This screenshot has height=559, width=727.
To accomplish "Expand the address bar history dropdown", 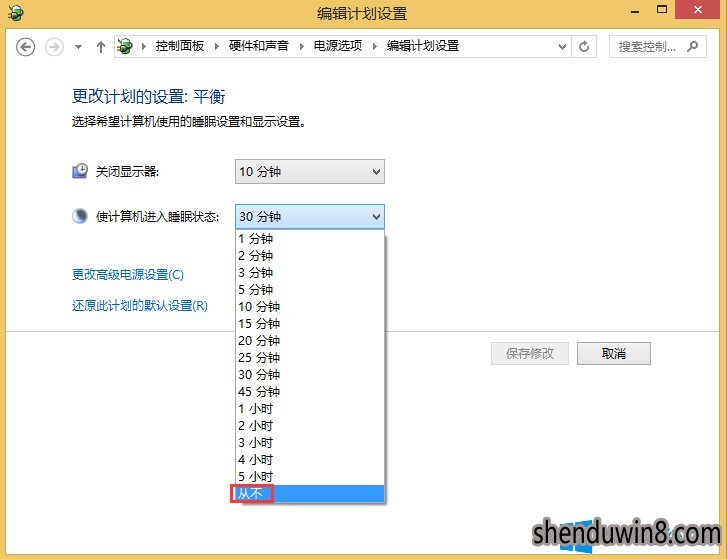I will pos(562,46).
